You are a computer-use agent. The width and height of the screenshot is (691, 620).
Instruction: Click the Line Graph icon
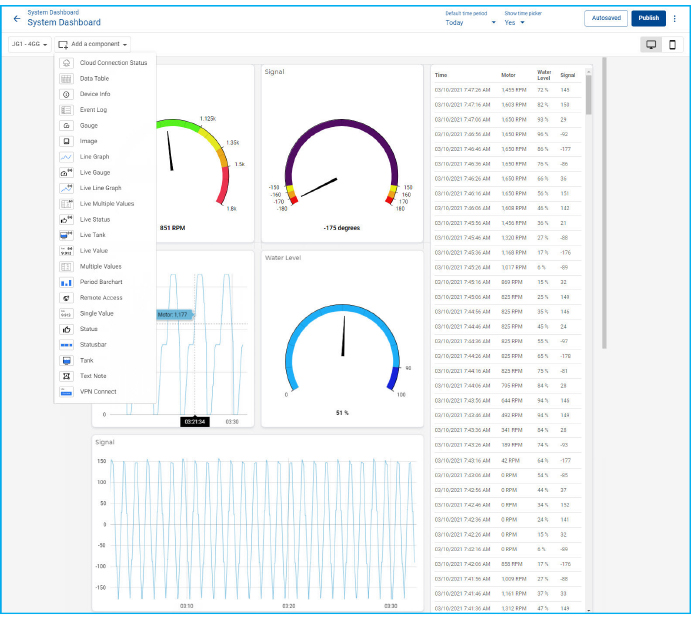pyautogui.click(x=66, y=157)
